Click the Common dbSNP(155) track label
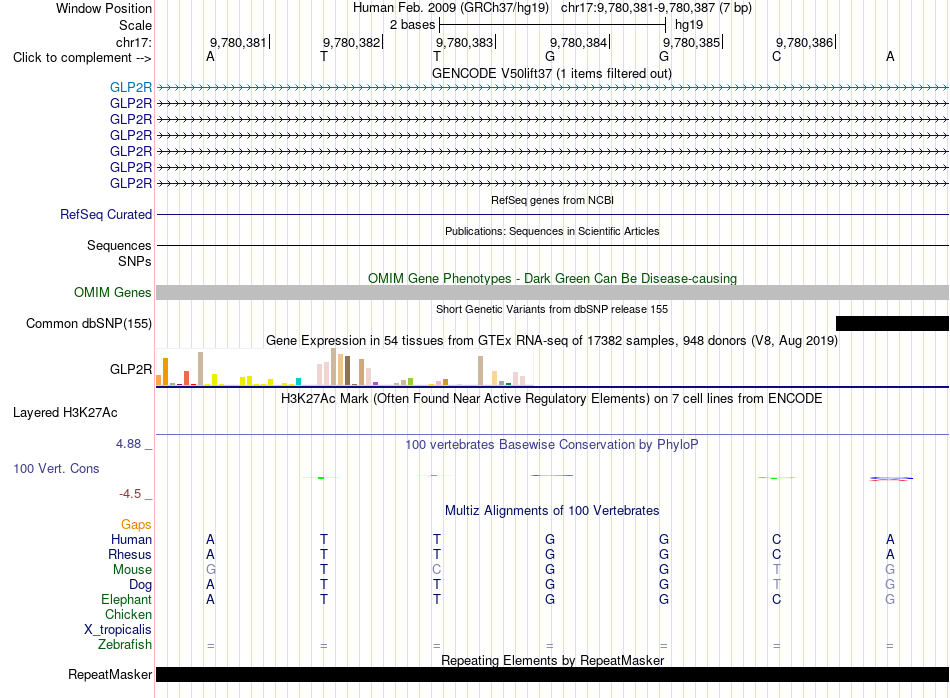950x698 pixels. point(89,324)
